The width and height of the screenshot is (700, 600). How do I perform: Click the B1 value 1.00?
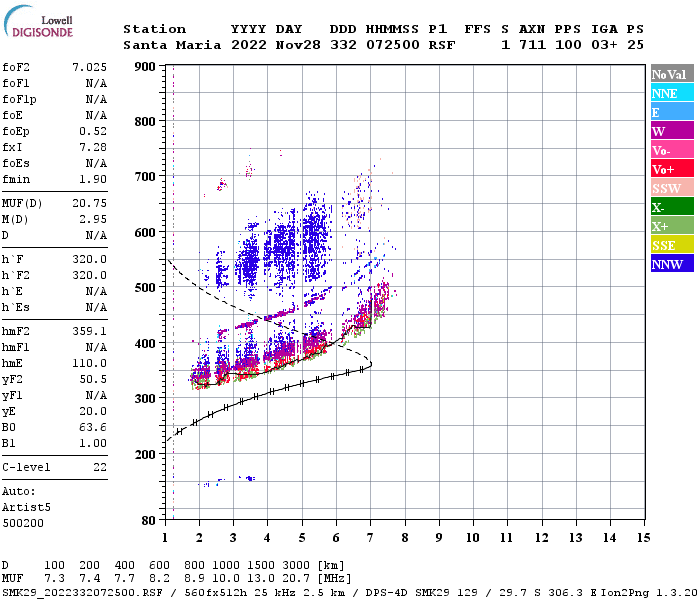93,443
